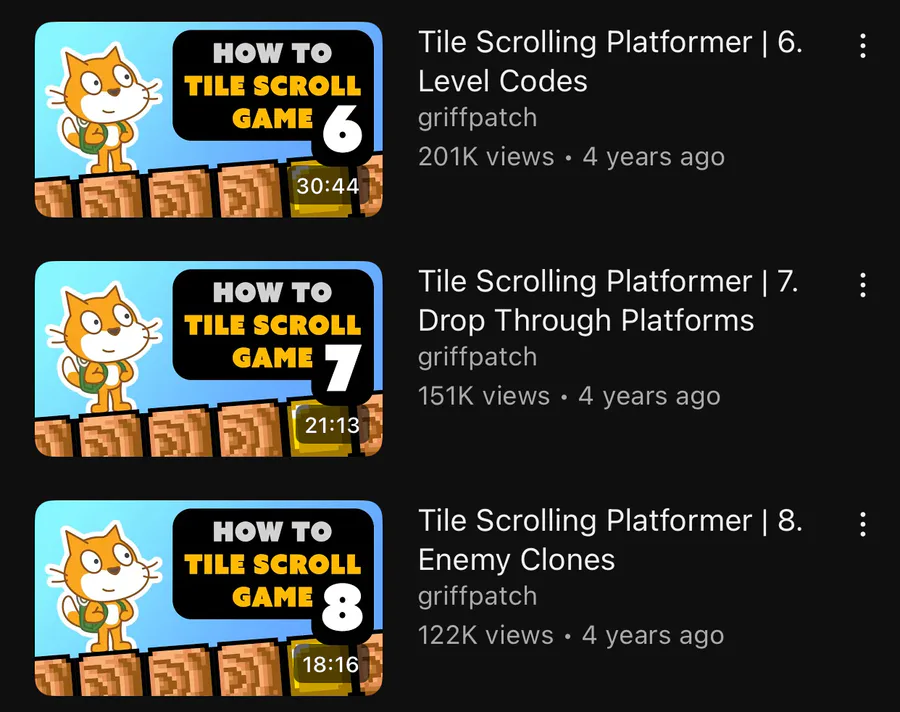Click the 21:13 duration badge
This screenshot has width=900, height=712.
pos(331,425)
